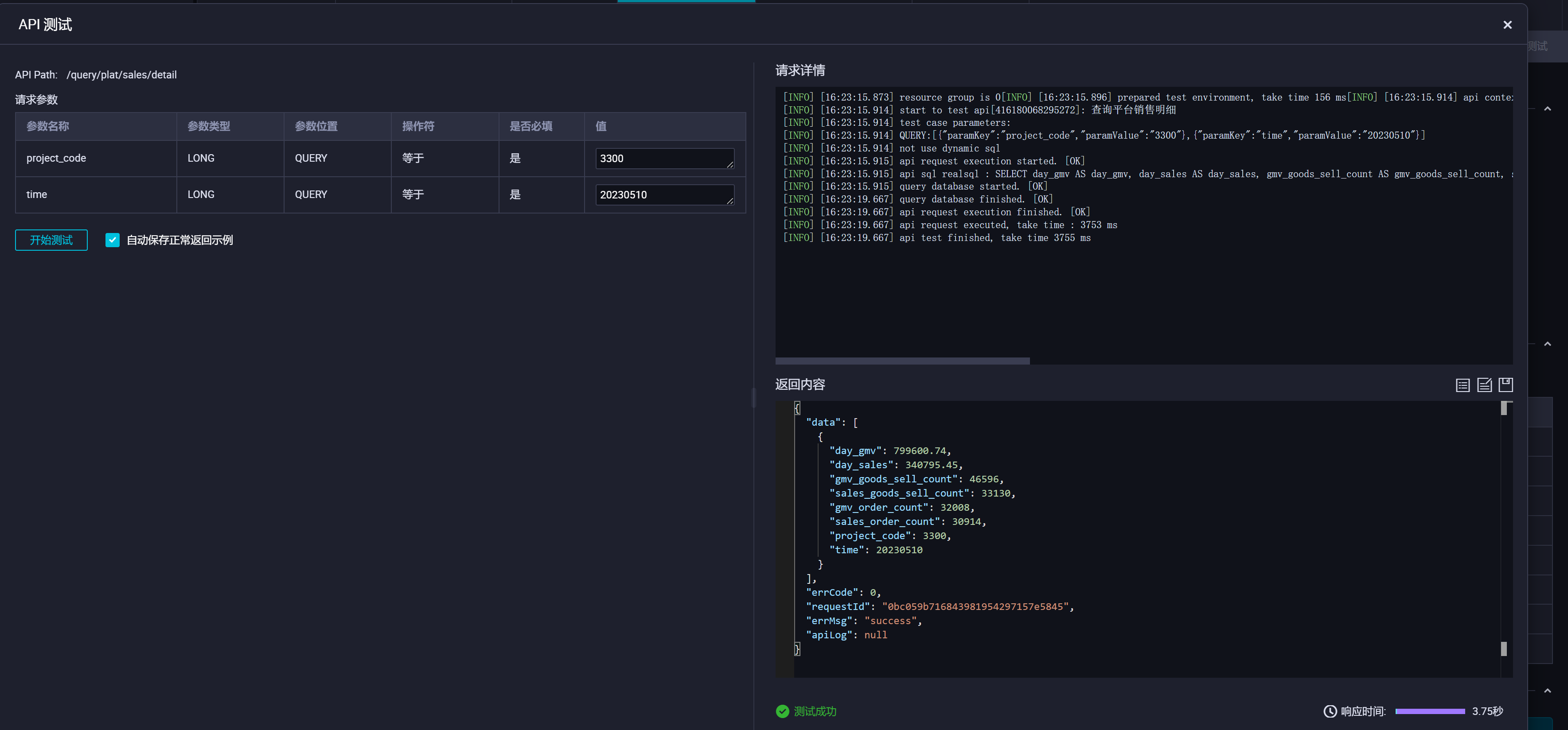Click JSON line "gmv_goods_sell_count": 46596
The height and width of the screenshot is (730, 1568).
point(916,479)
